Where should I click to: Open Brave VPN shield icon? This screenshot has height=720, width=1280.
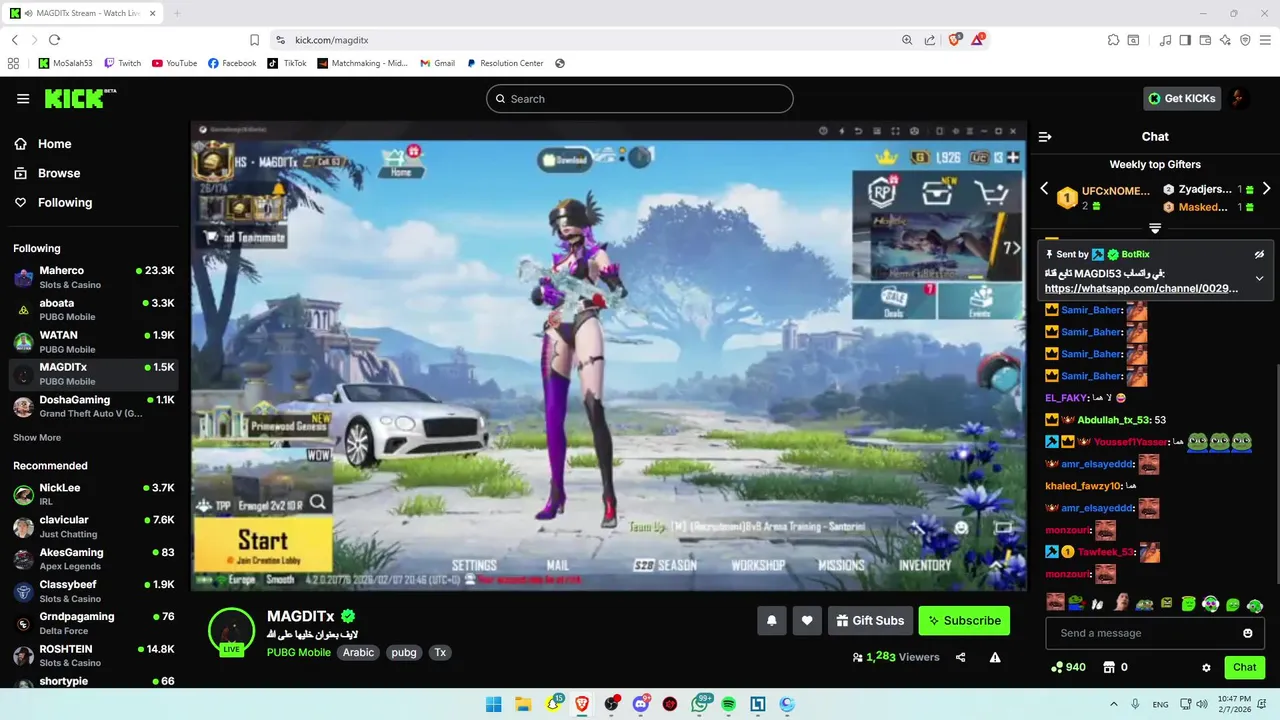tap(1245, 40)
